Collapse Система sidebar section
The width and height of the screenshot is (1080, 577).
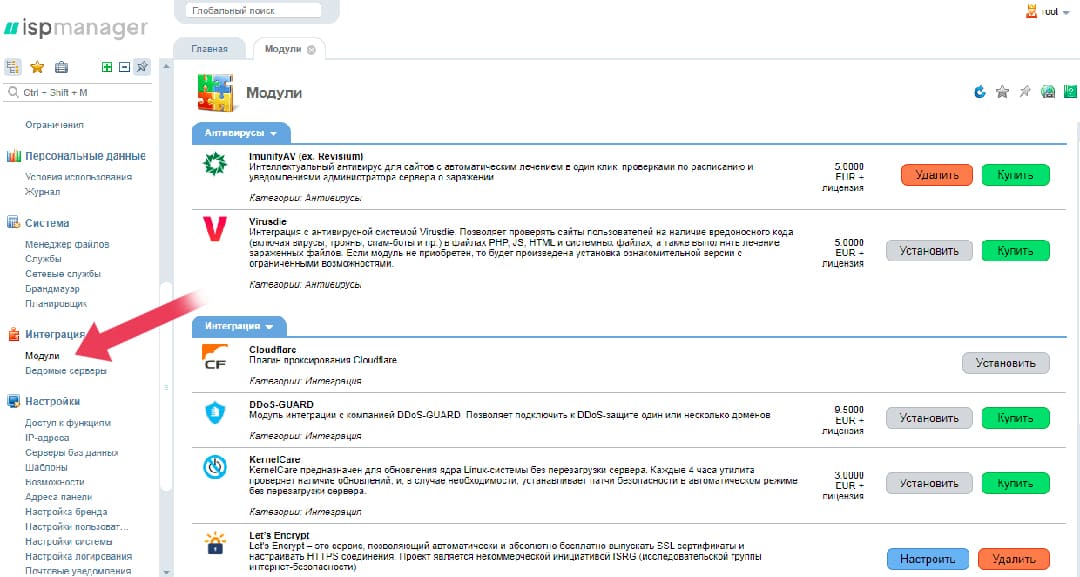[47, 223]
